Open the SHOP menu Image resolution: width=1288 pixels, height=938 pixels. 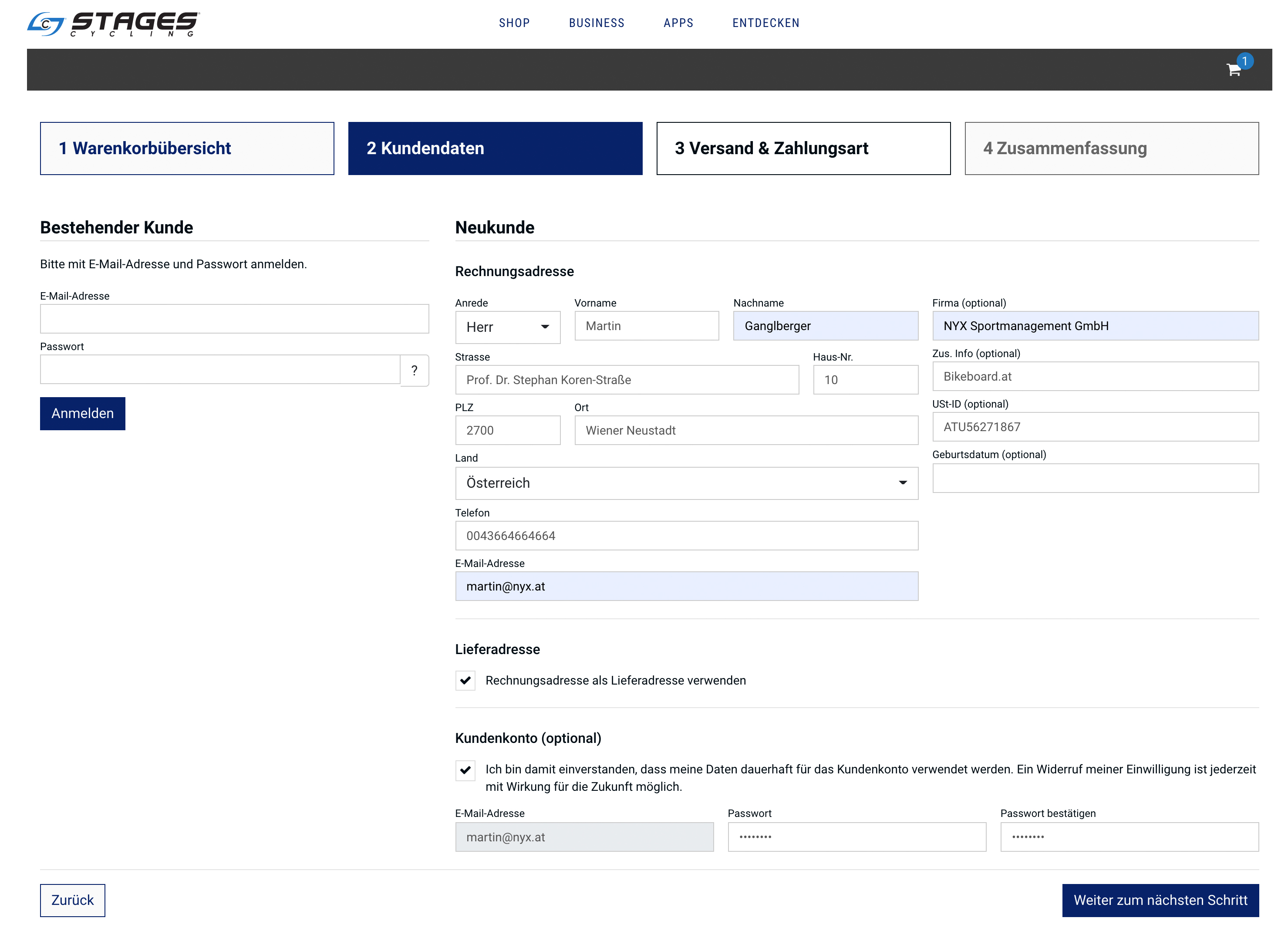click(x=515, y=23)
